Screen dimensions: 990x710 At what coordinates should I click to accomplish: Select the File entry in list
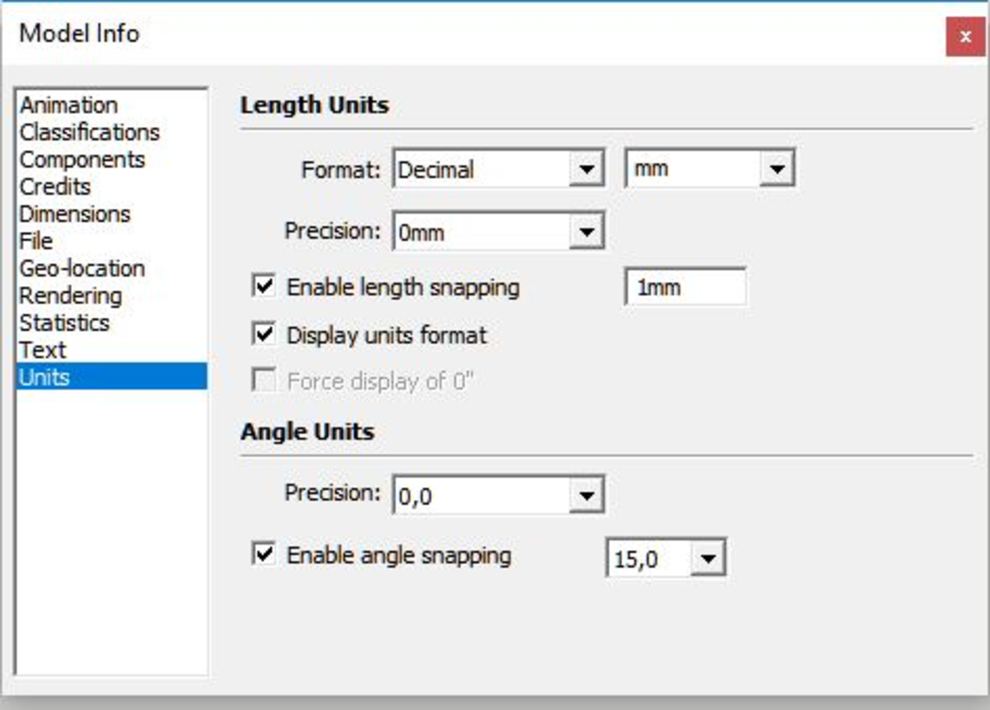[x=36, y=241]
